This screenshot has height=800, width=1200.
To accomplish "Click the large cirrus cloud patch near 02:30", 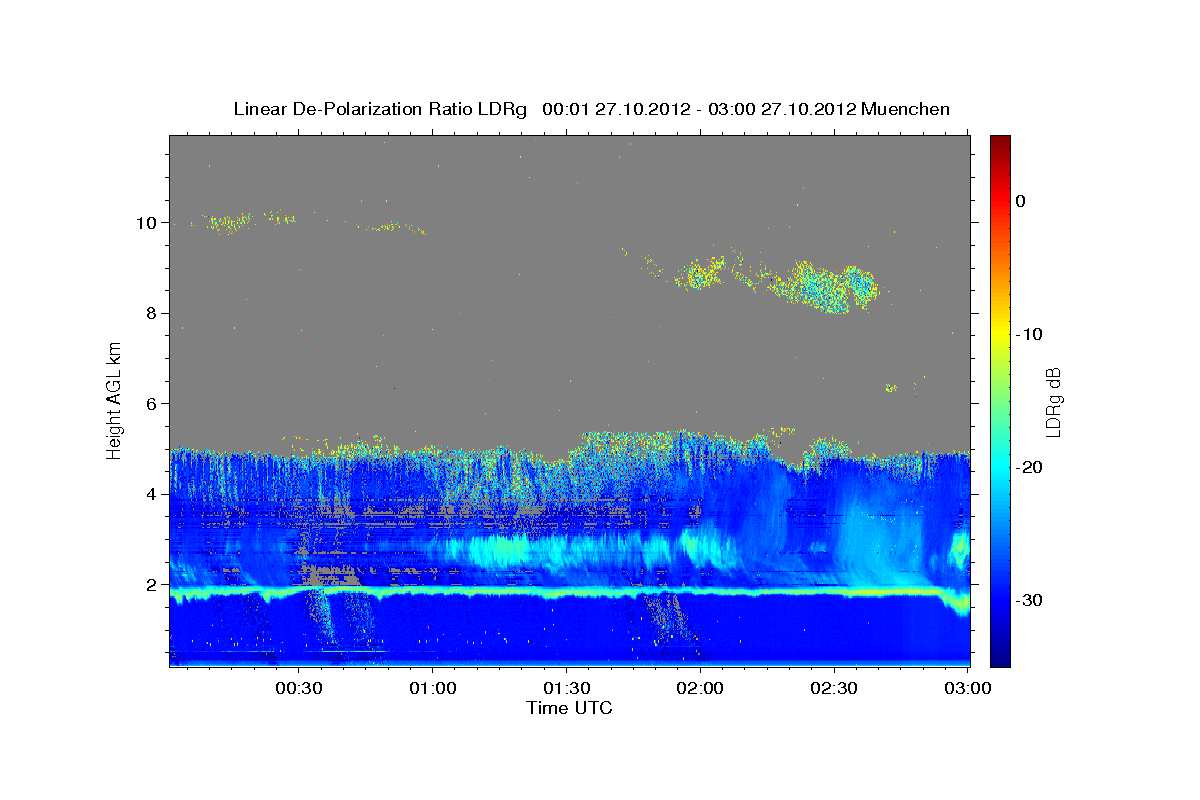I will [x=826, y=286].
